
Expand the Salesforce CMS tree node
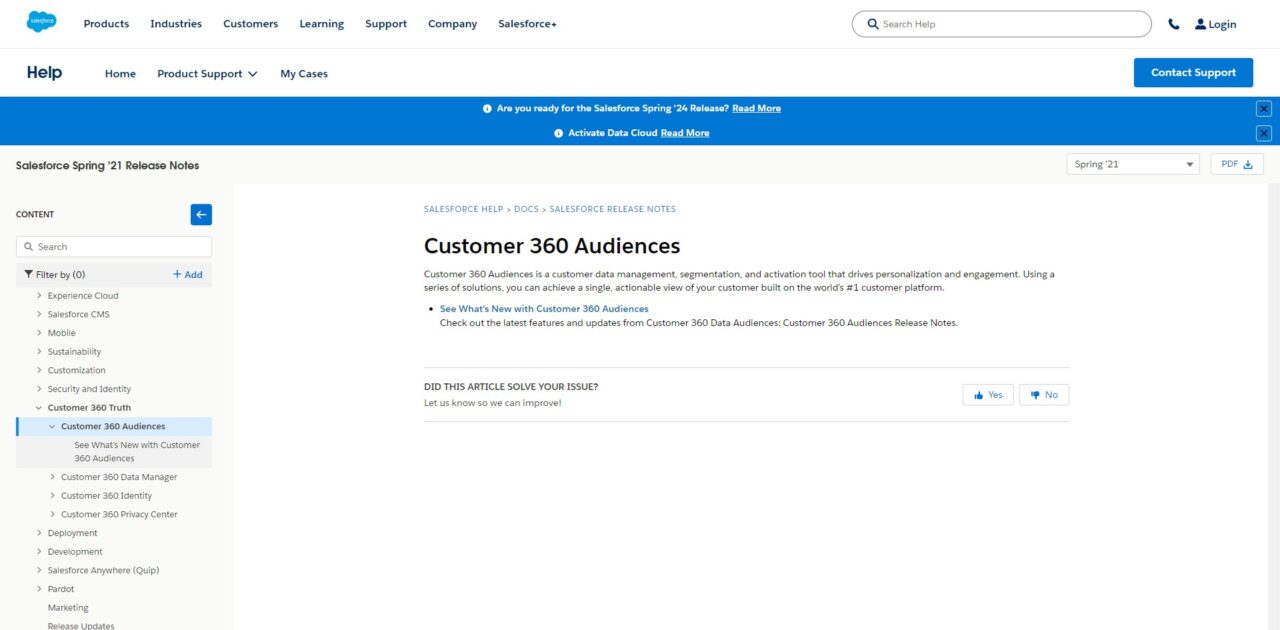coord(39,314)
